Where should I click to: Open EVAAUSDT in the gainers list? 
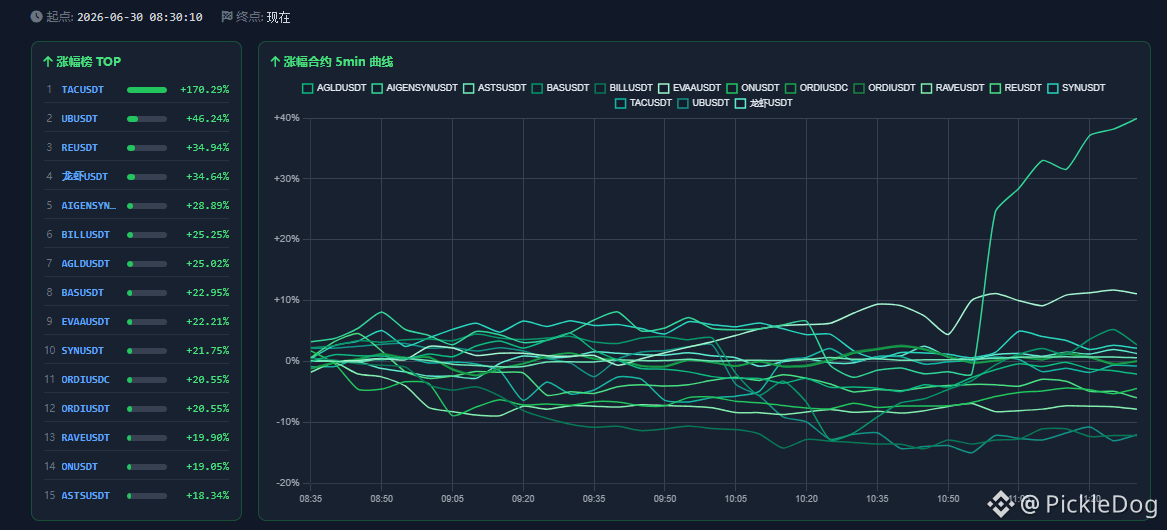[x=86, y=322]
